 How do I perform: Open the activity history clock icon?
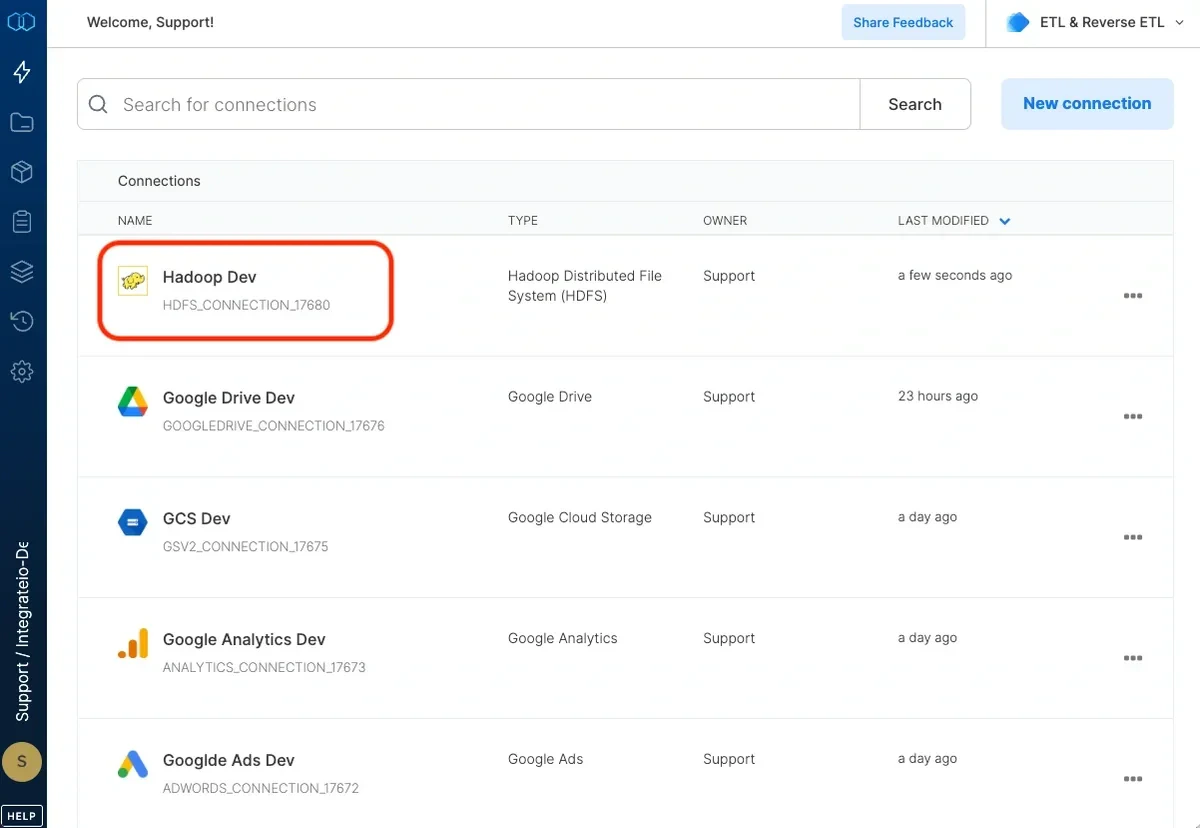(22, 321)
